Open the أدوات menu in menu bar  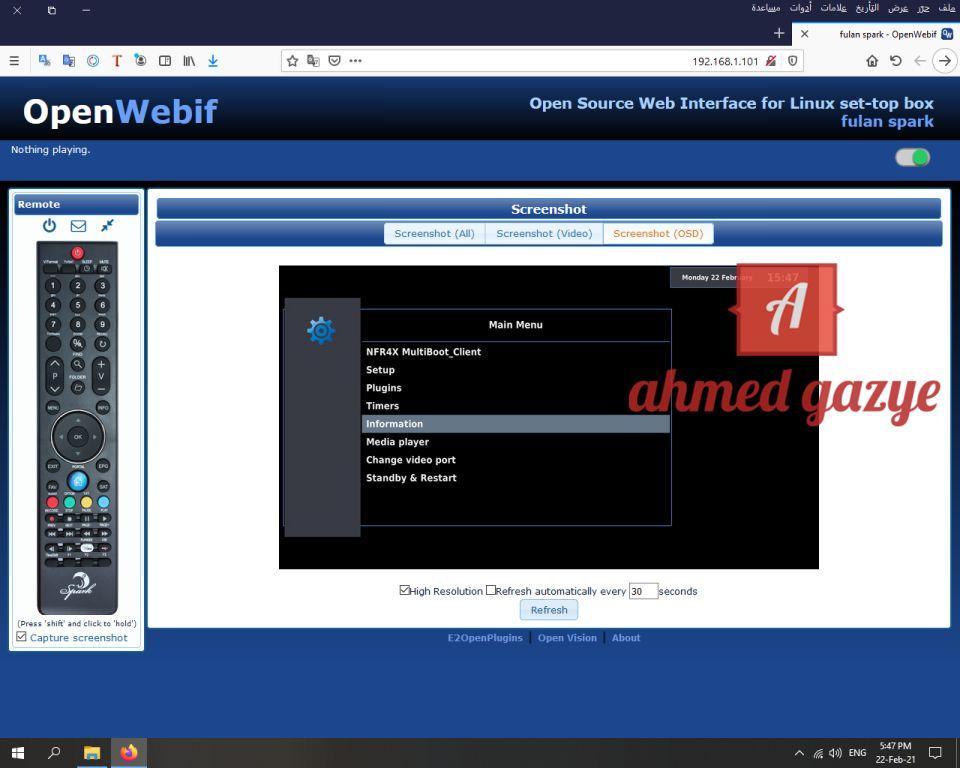point(800,8)
